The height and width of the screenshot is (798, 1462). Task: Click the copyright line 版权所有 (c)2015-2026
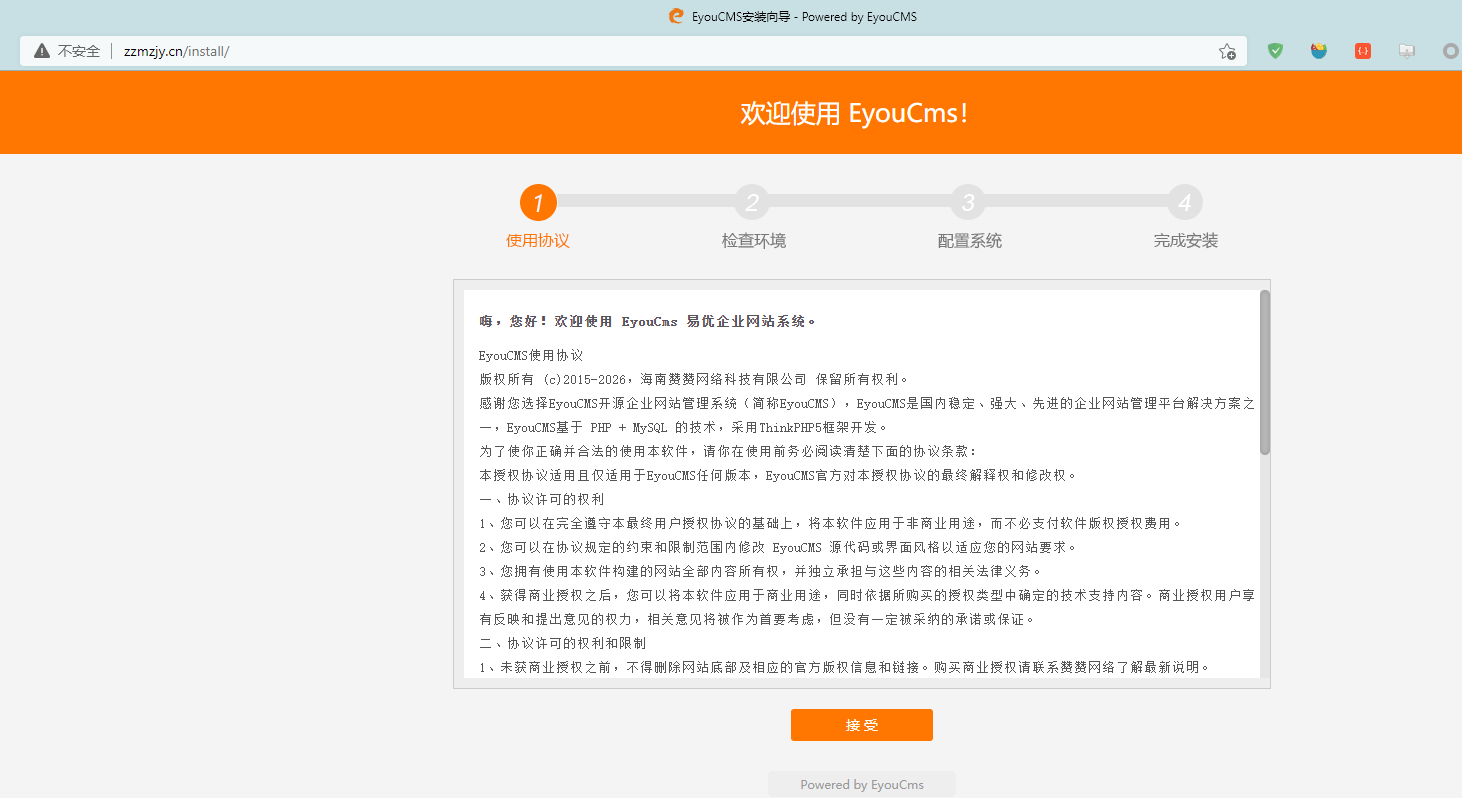tap(695, 380)
